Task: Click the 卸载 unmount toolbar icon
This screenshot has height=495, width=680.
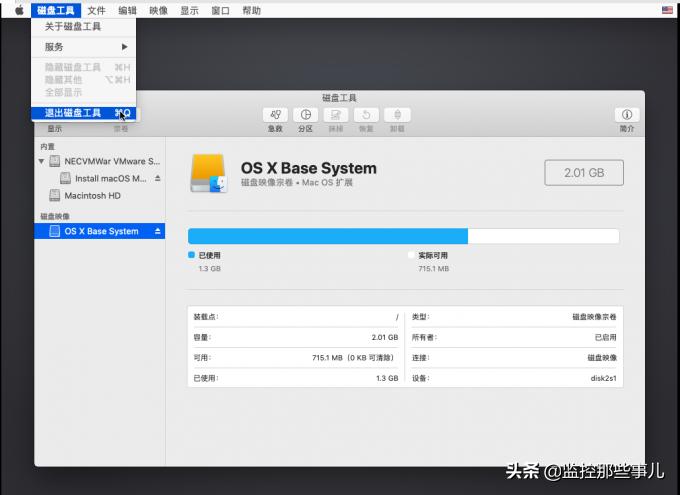Action: [397, 115]
